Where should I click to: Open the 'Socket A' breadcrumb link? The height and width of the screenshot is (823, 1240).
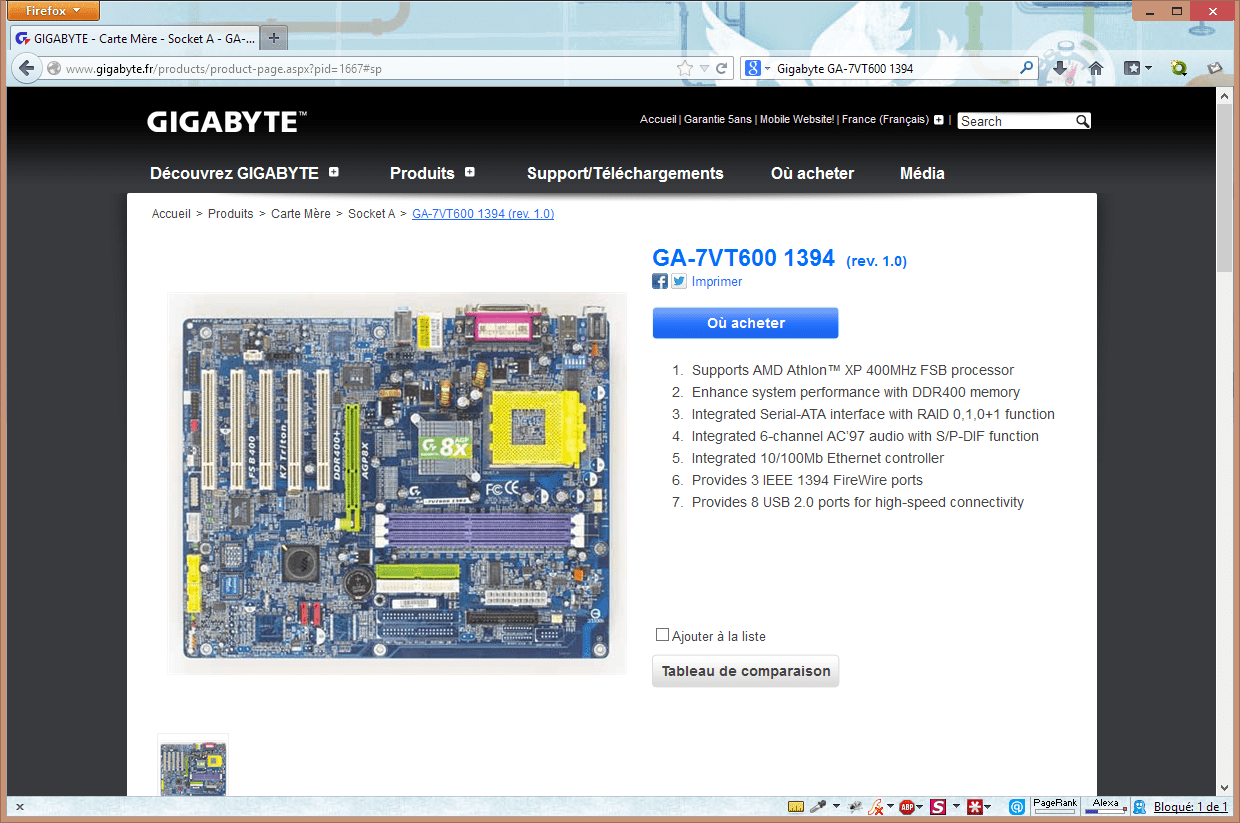point(372,214)
